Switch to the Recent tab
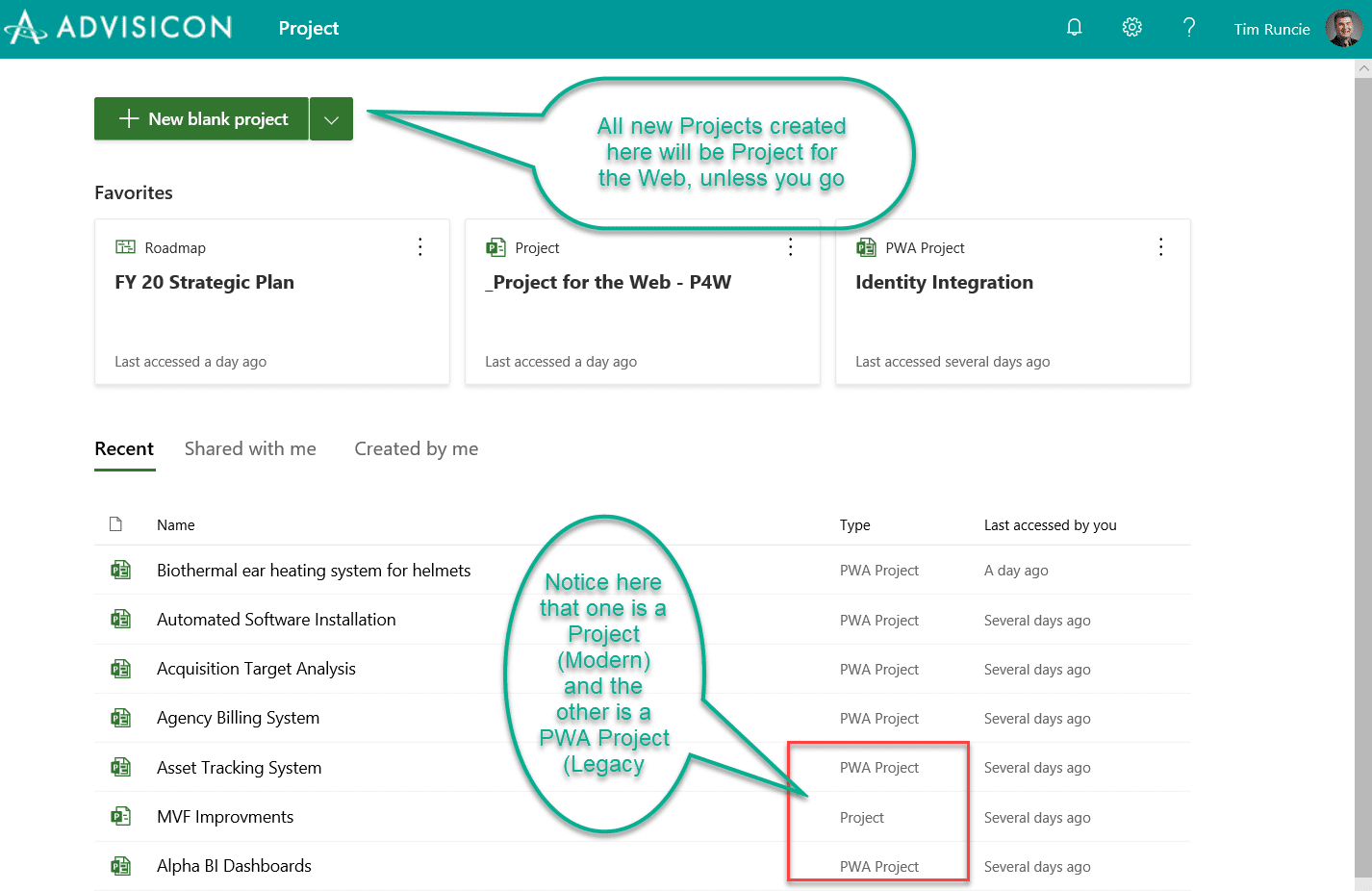Screen dimensions: 1372x891 (124, 449)
